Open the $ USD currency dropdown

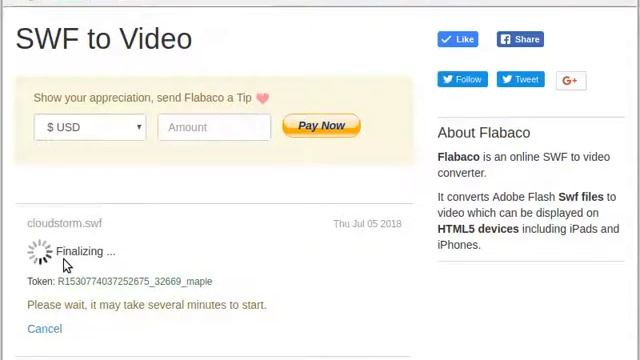(90, 127)
